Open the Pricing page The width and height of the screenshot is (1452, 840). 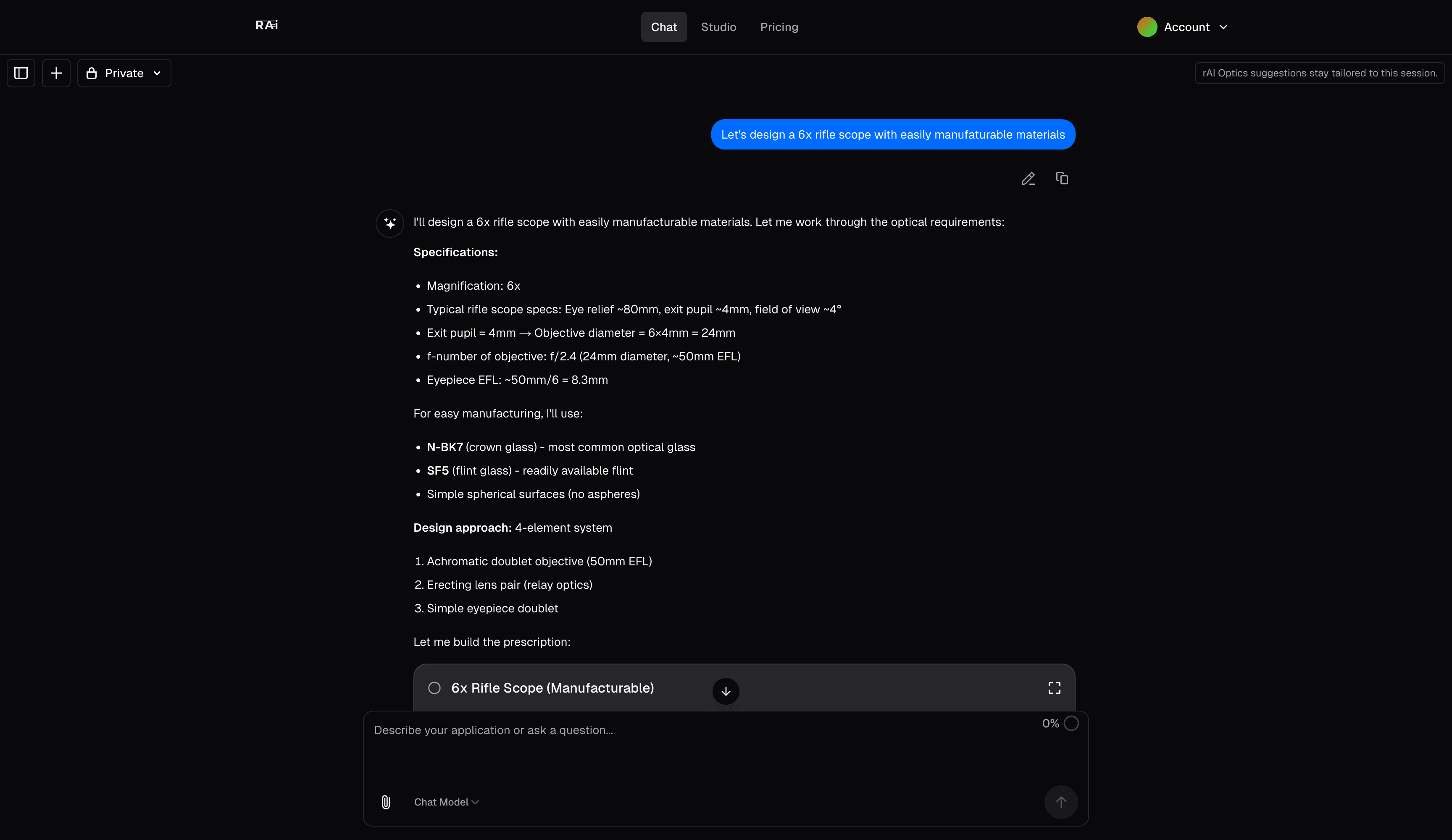[779, 27]
